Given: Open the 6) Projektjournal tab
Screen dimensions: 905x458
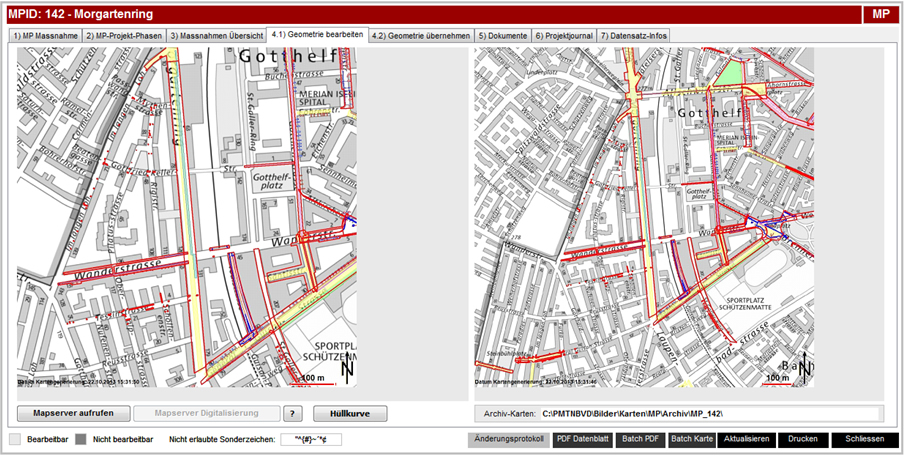Looking at the screenshot, I should (x=564, y=36).
